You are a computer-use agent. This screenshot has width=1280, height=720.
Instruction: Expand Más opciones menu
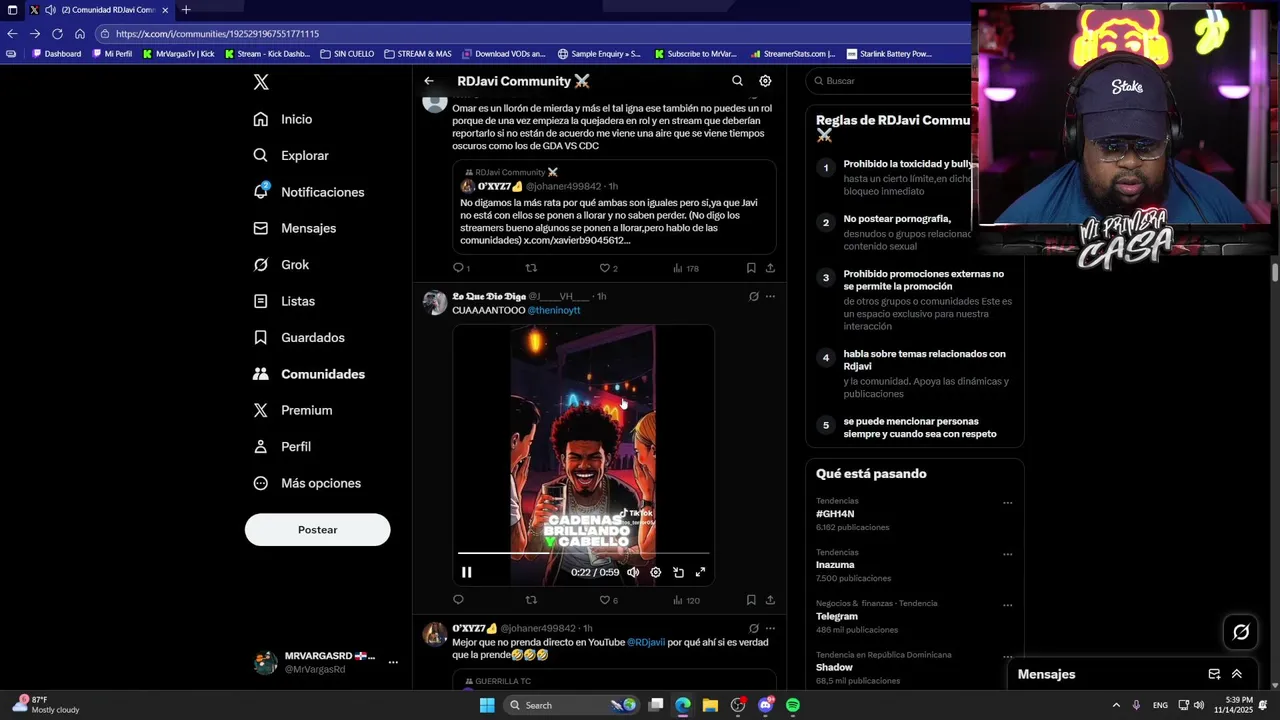(307, 483)
